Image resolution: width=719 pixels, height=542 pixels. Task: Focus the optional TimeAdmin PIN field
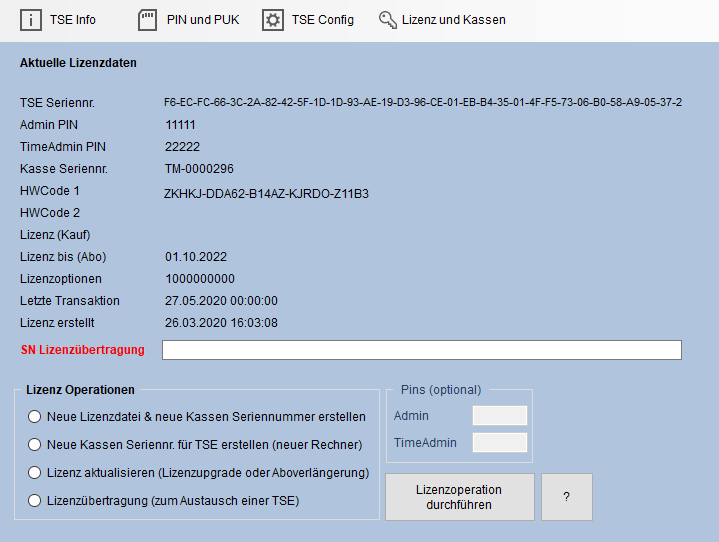[x=499, y=442]
